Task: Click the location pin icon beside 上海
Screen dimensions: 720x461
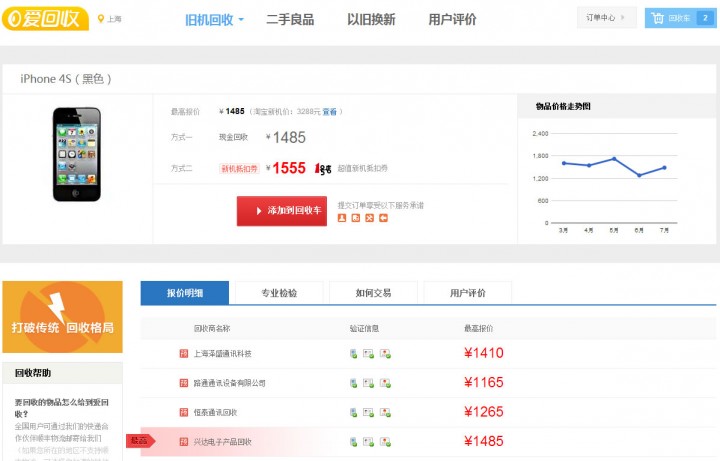Action: [x=101, y=19]
